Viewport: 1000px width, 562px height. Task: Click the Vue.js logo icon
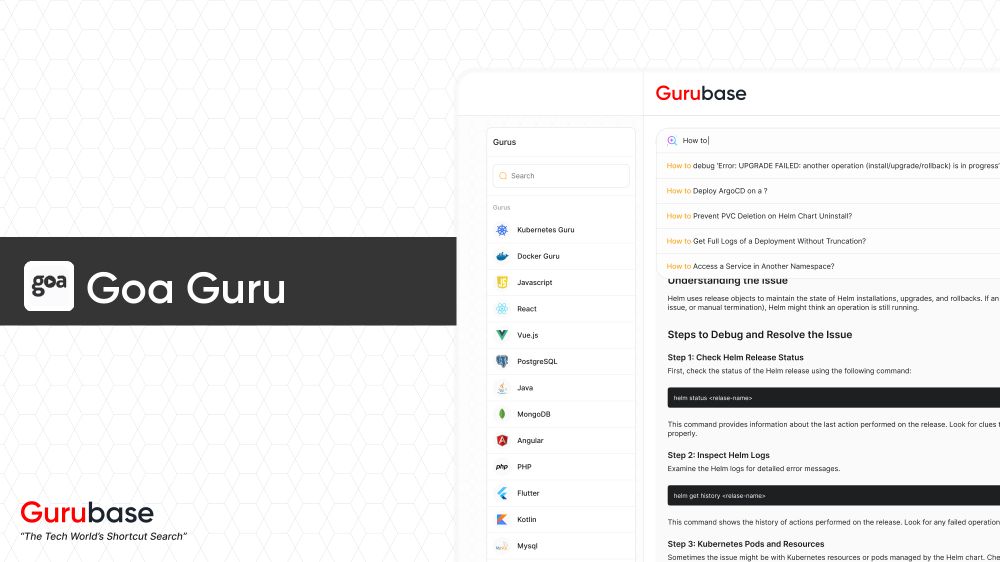click(x=502, y=335)
